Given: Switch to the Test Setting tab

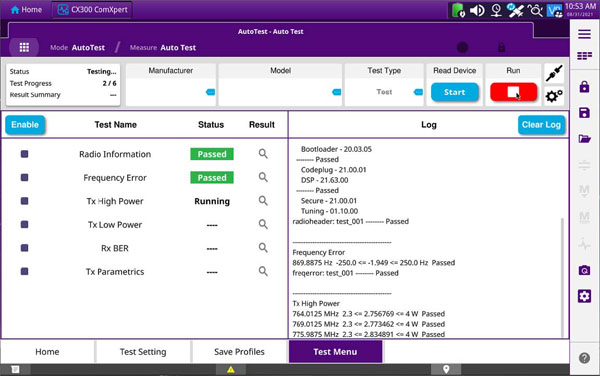Looking at the screenshot, I should click(143, 352).
